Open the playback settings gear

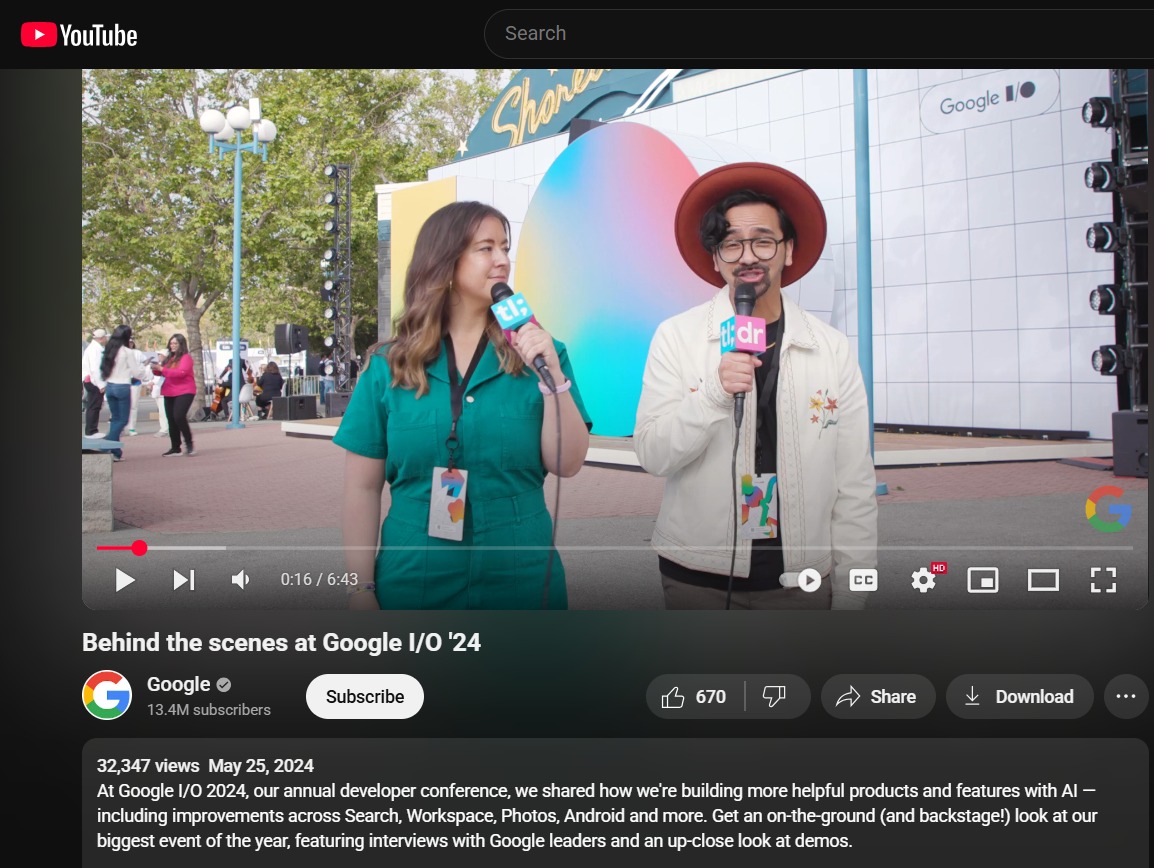(922, 580)
